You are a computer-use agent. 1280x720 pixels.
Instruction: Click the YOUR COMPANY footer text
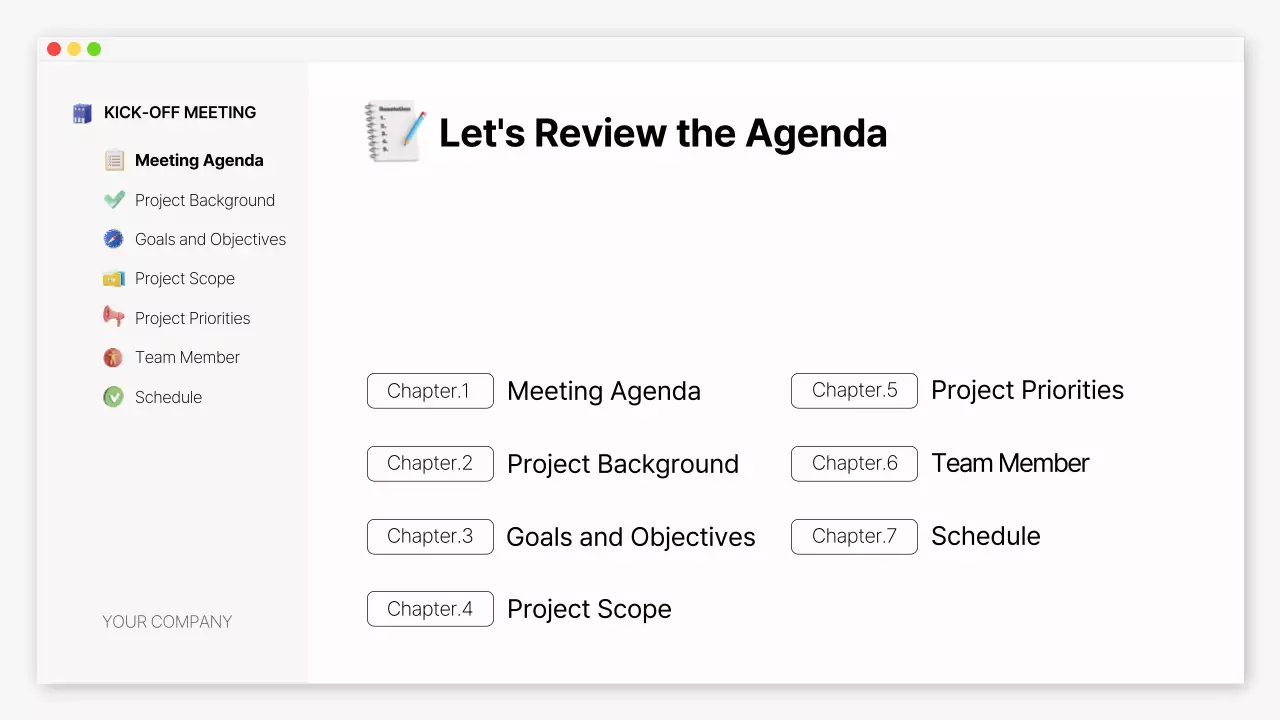pos(167,622)
